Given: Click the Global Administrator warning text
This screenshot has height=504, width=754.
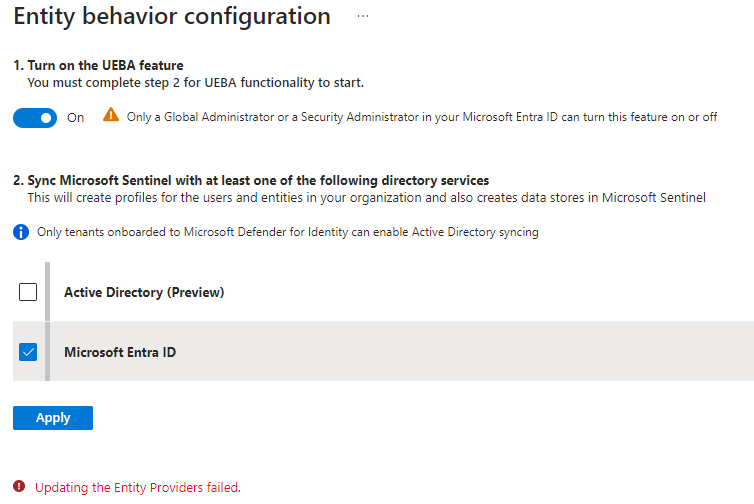Looking at the screenshot, I should point(422,117).
